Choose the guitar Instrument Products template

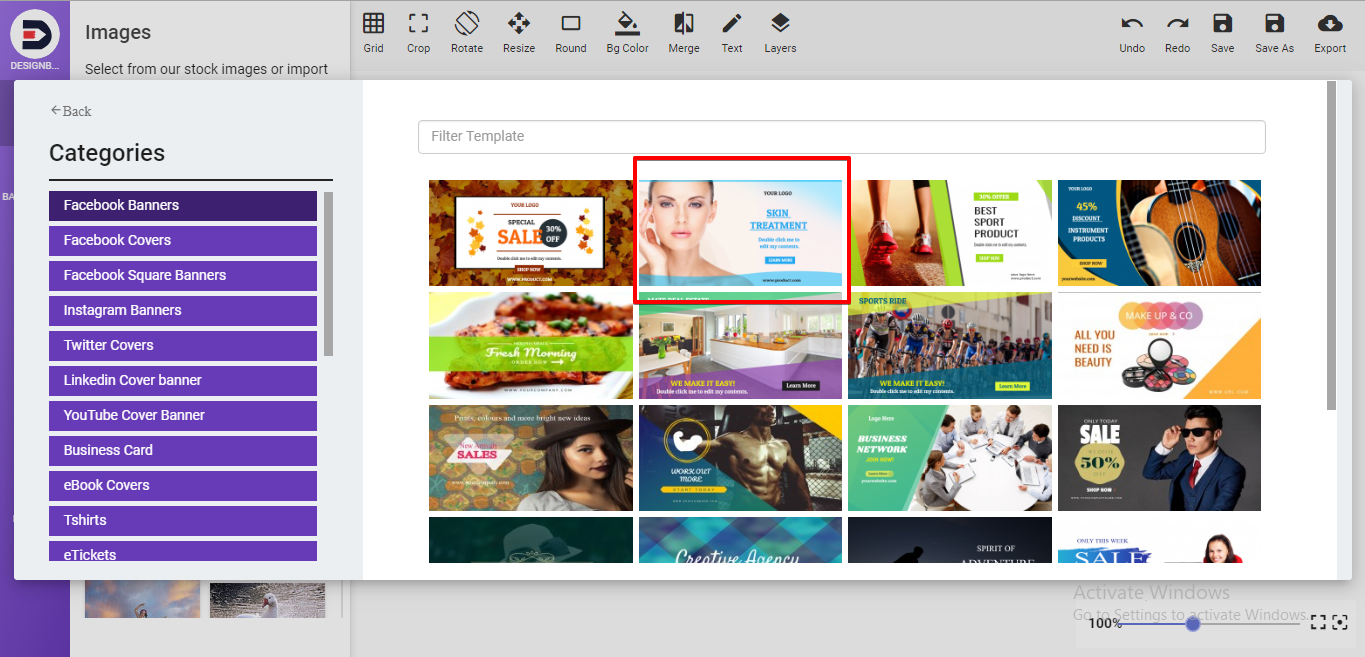[x=1159, y=233]
